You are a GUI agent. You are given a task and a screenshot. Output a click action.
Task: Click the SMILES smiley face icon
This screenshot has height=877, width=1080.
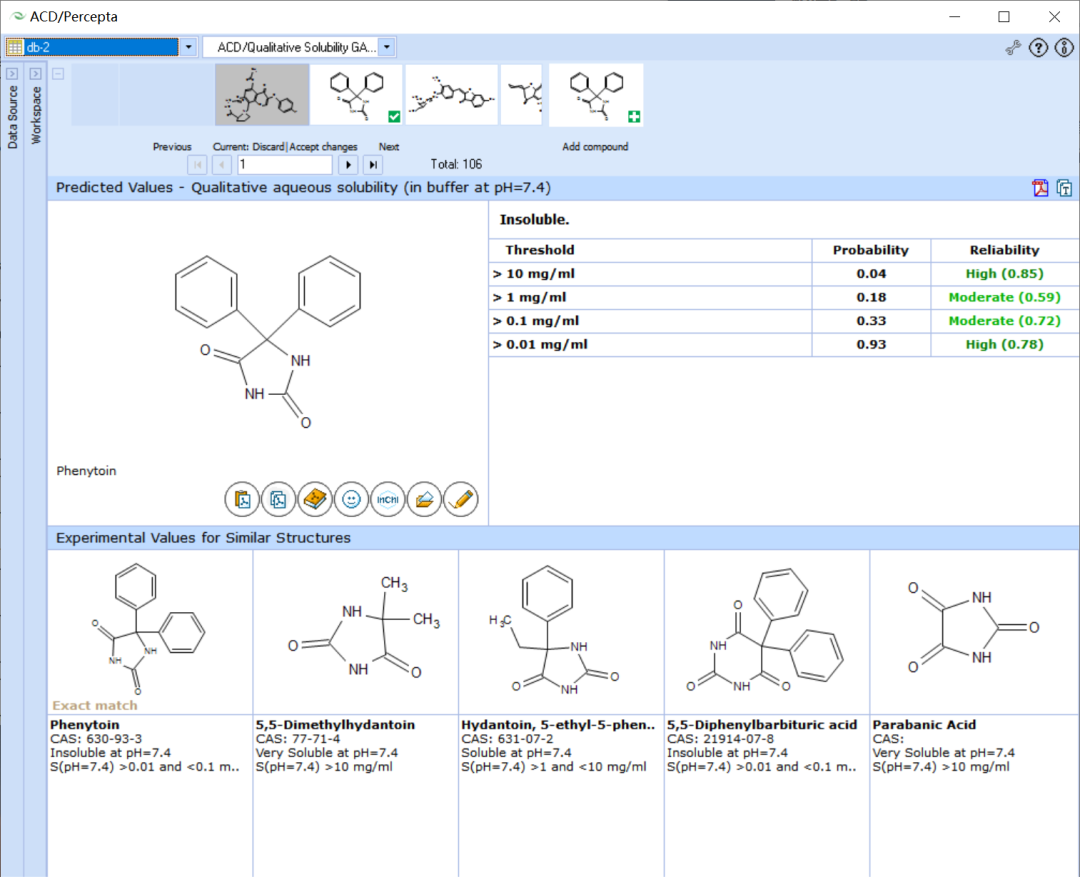pyautogui.click(x=351, y=499)
